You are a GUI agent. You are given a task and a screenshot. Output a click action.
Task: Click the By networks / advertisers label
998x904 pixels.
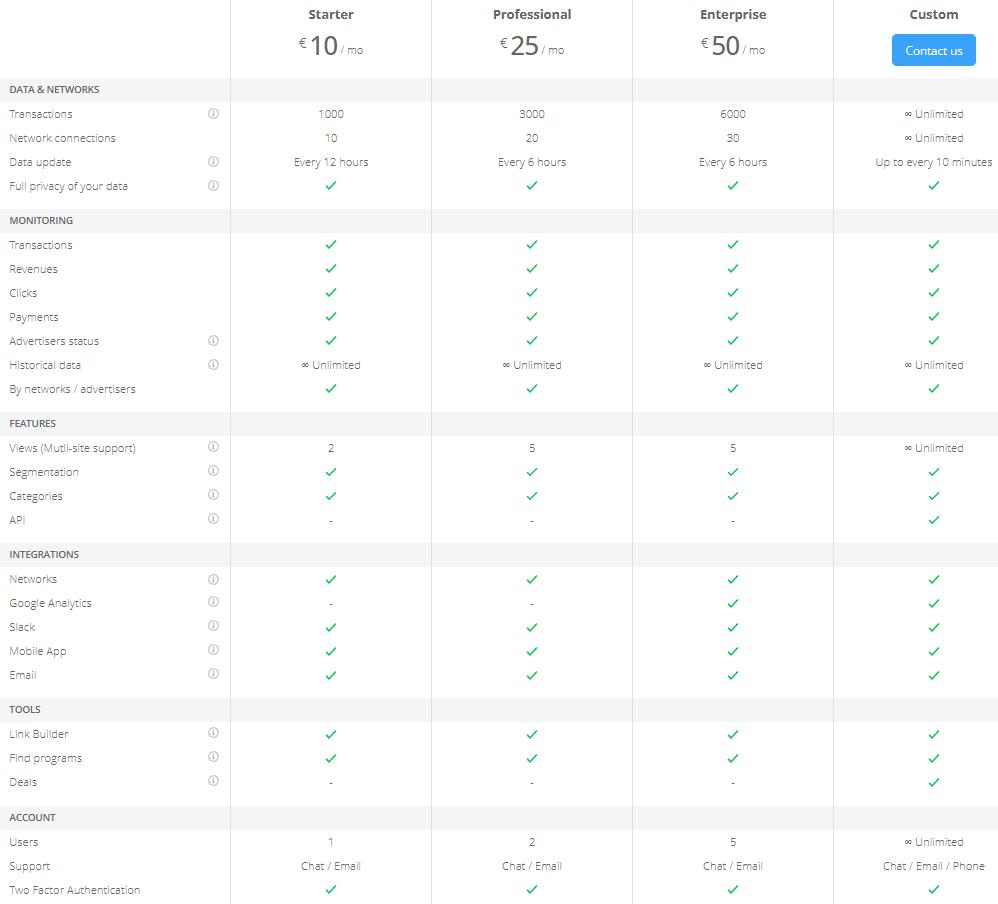[73, 389]
